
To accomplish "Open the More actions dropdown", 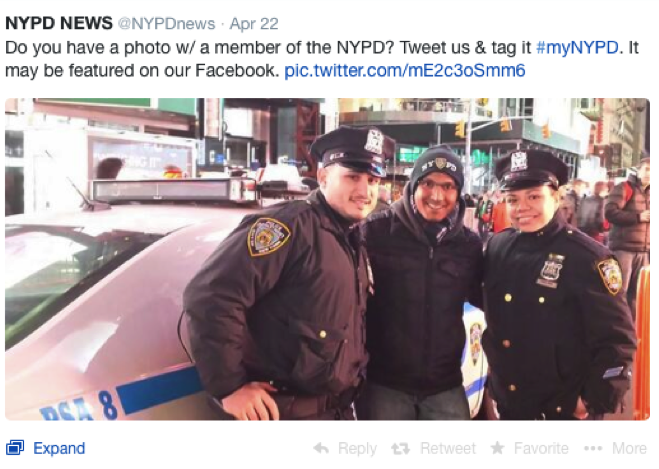I will [x=629, y=448].
